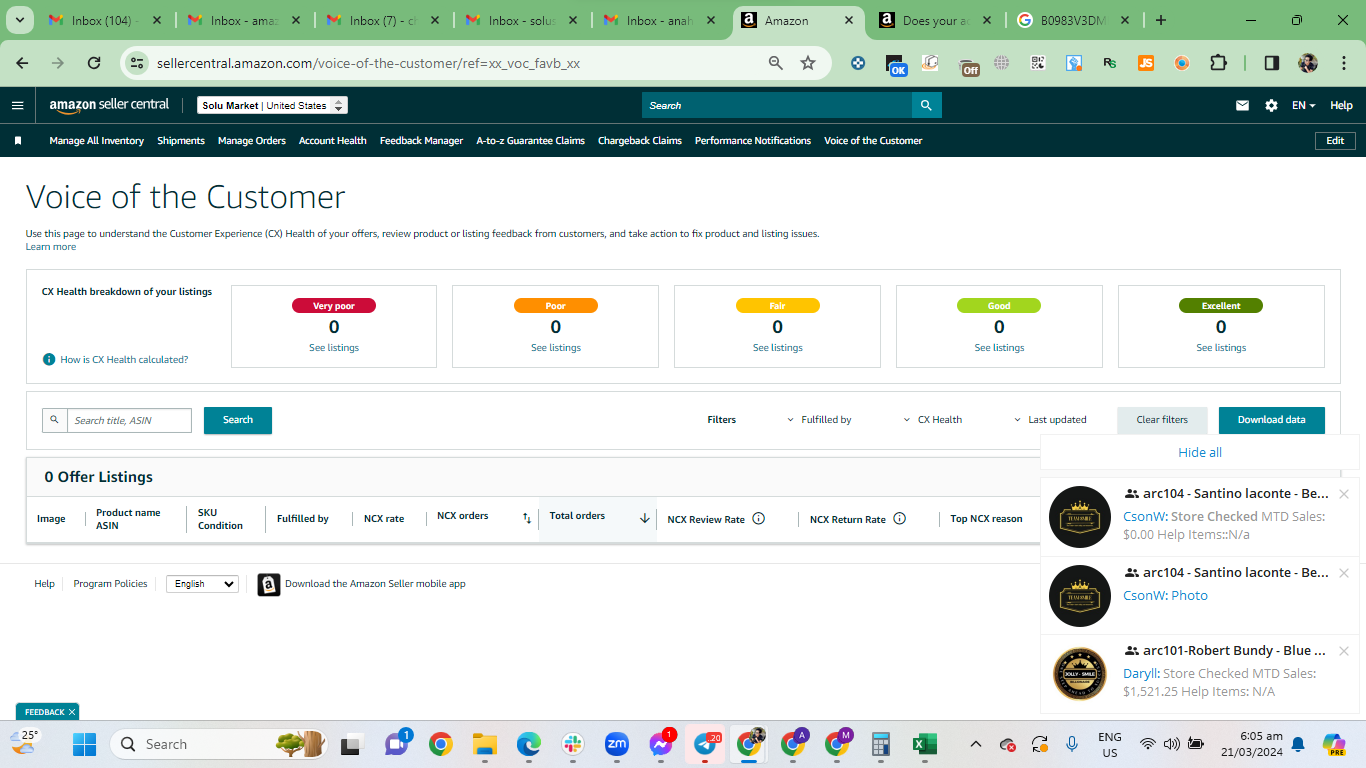
Task: Close the FEEDBACK tag
Action: pyautogui.click(x=72, y=712)
